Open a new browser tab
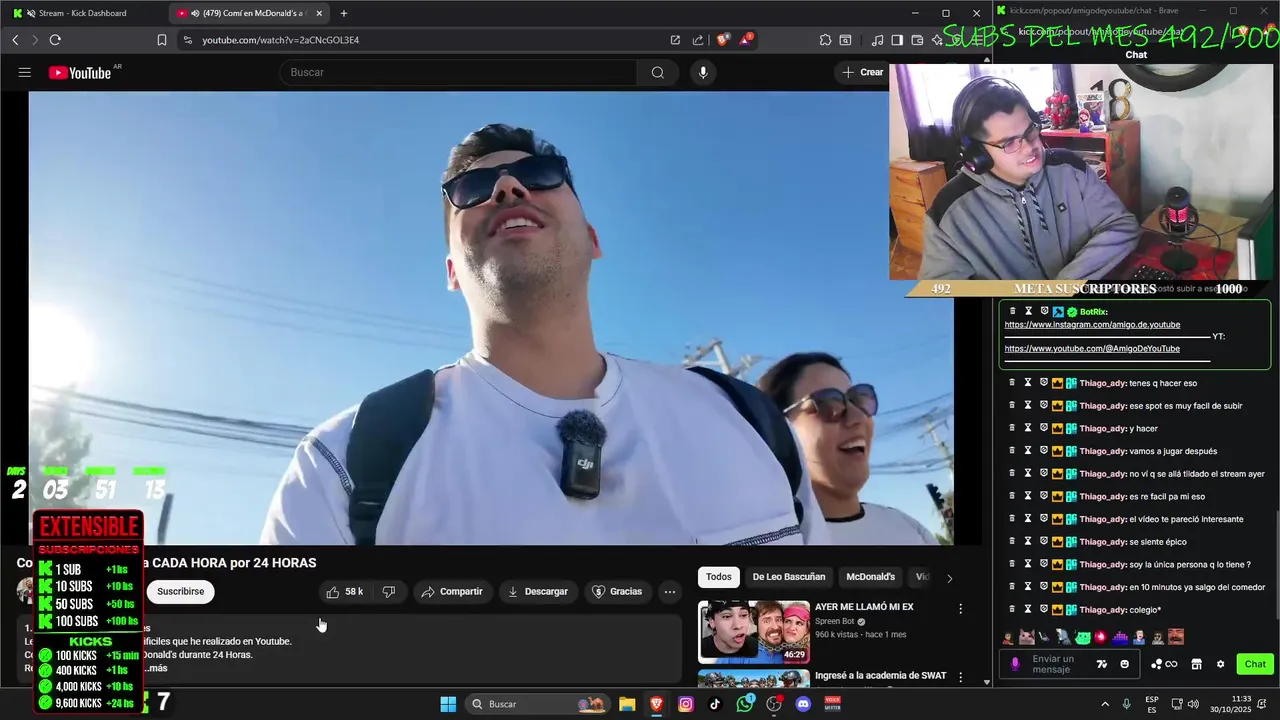The height and width of the screenshot is (720, 1280). [x=344, y=13]
